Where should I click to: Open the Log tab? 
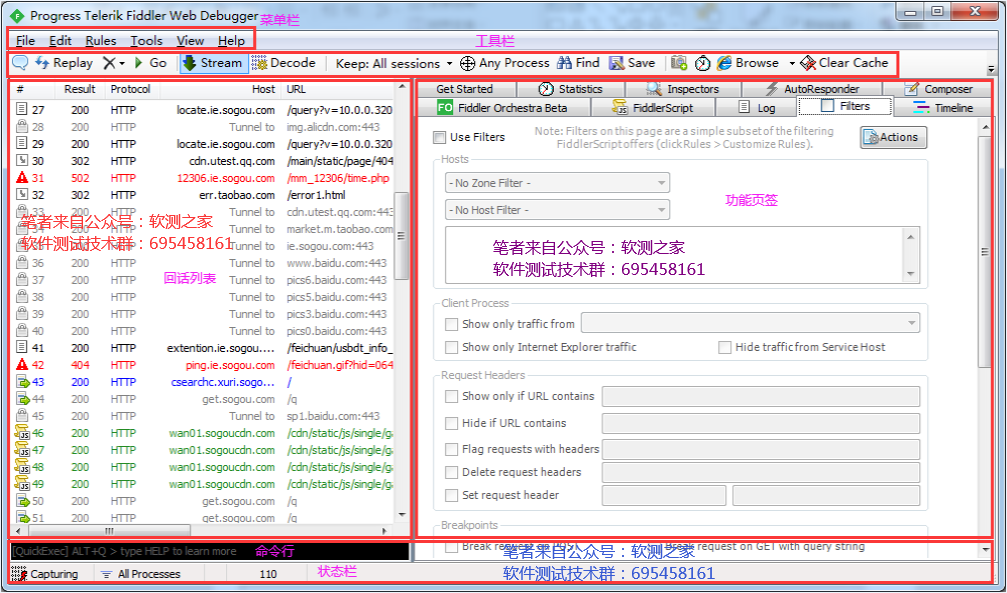click(757, 107)
